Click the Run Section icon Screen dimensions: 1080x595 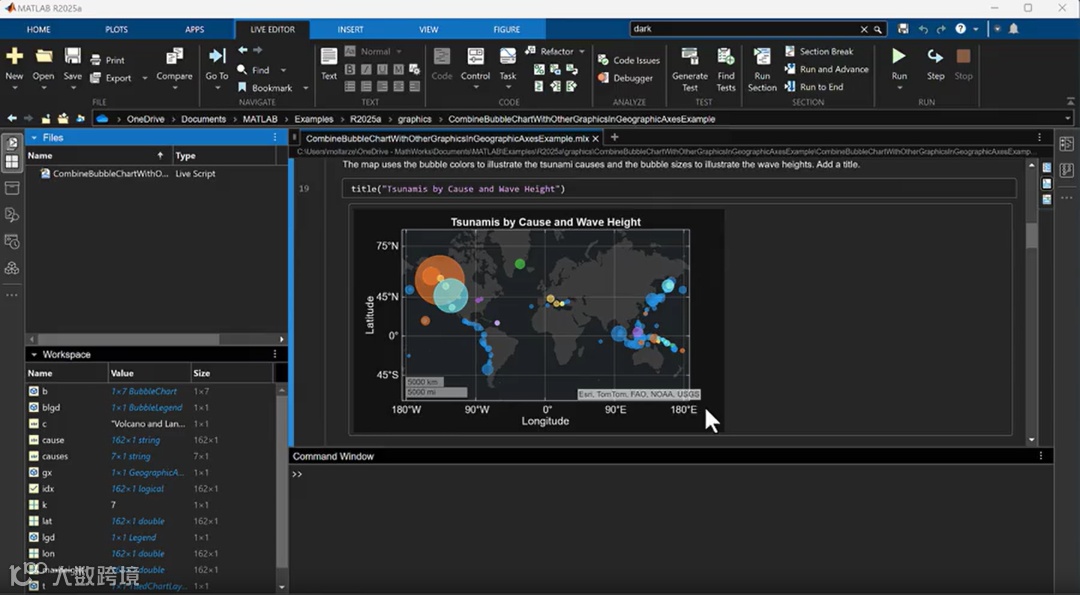[762, 57]
